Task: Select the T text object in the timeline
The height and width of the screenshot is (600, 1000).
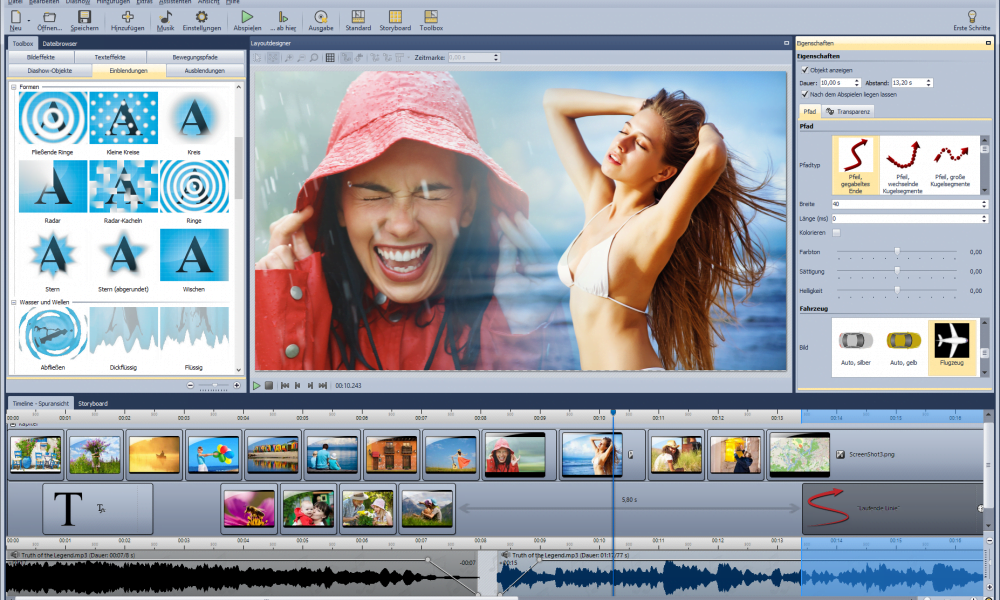Action: (x=98, y=508)
